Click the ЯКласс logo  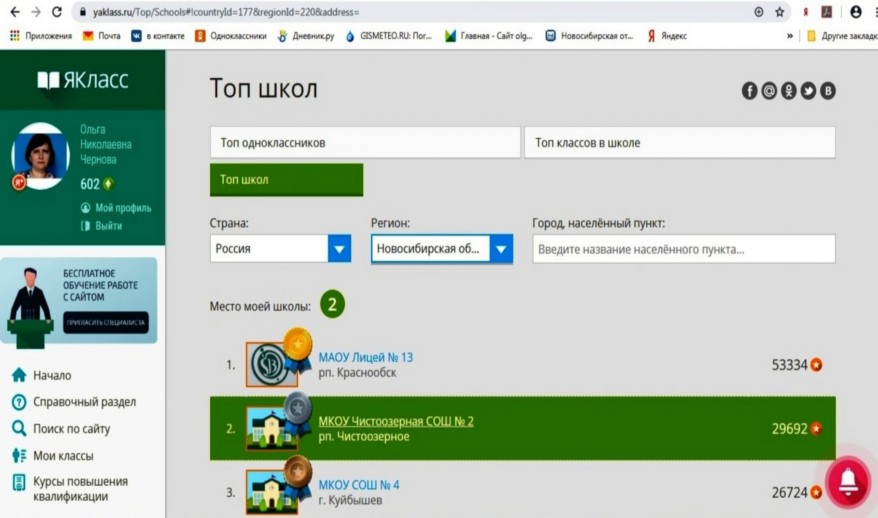tap(83, 80)
